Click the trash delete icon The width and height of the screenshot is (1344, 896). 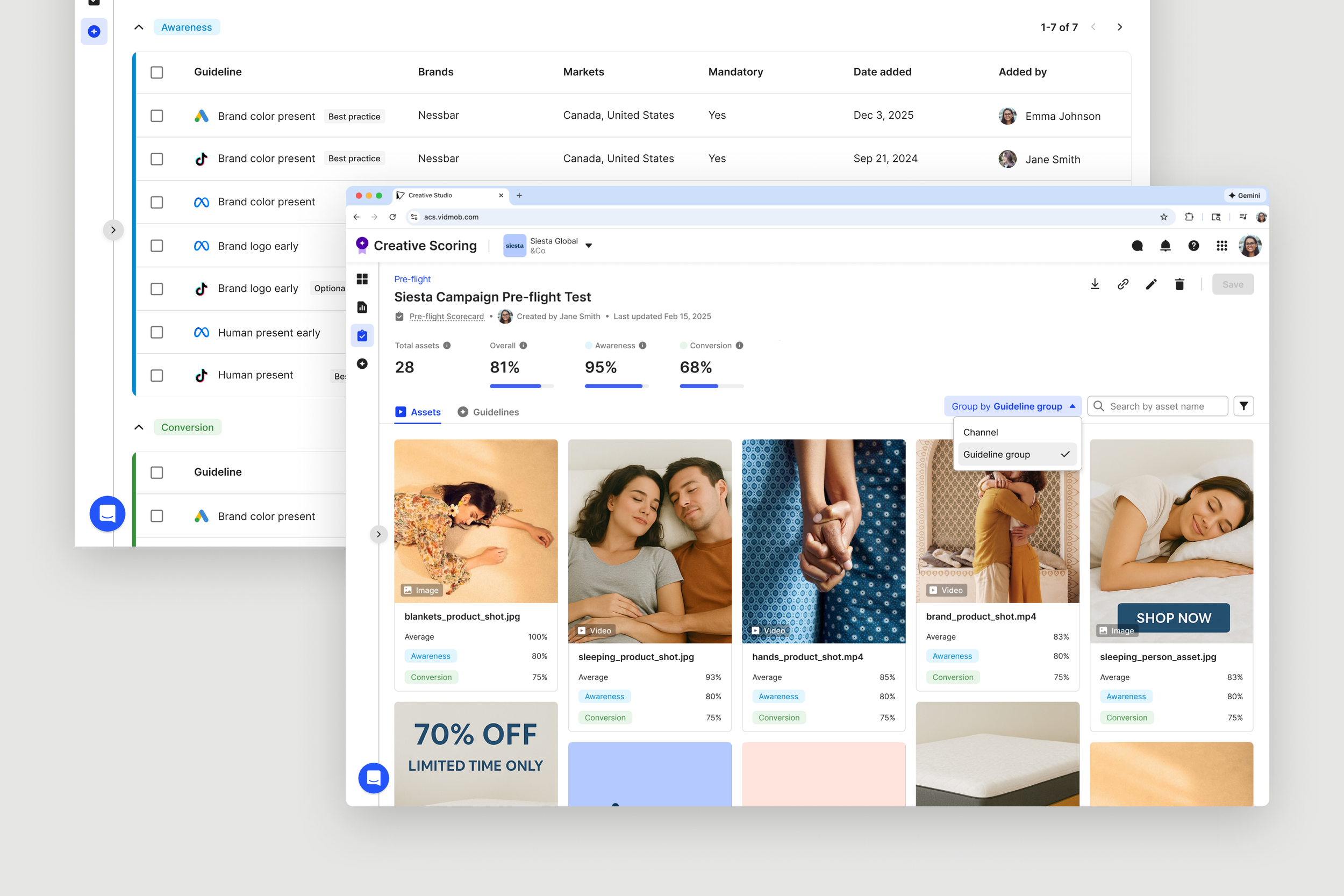[1179, 284]
